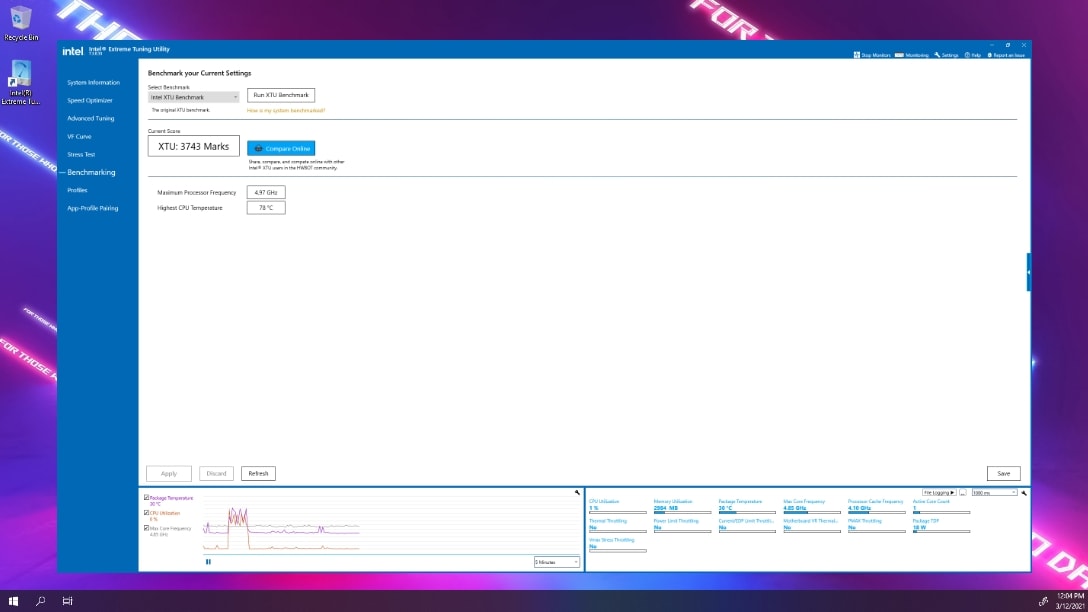Click the system tray icon beside the clock
This screenshot has height=612, width=1088.
click(1043, 602)
